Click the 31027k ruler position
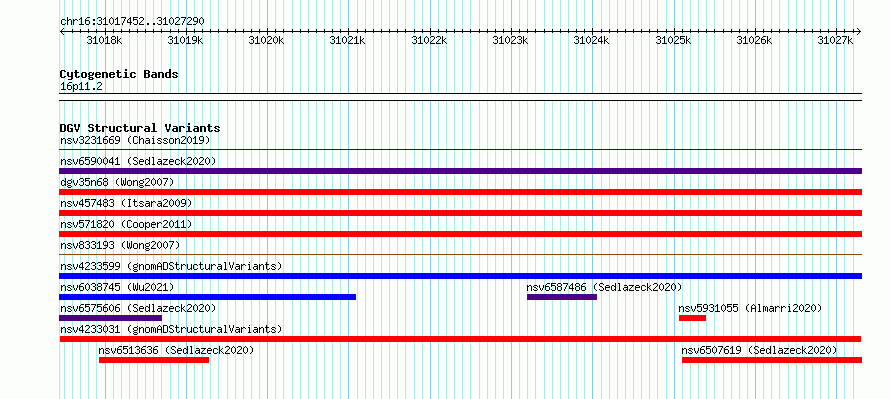 [836, 40]
